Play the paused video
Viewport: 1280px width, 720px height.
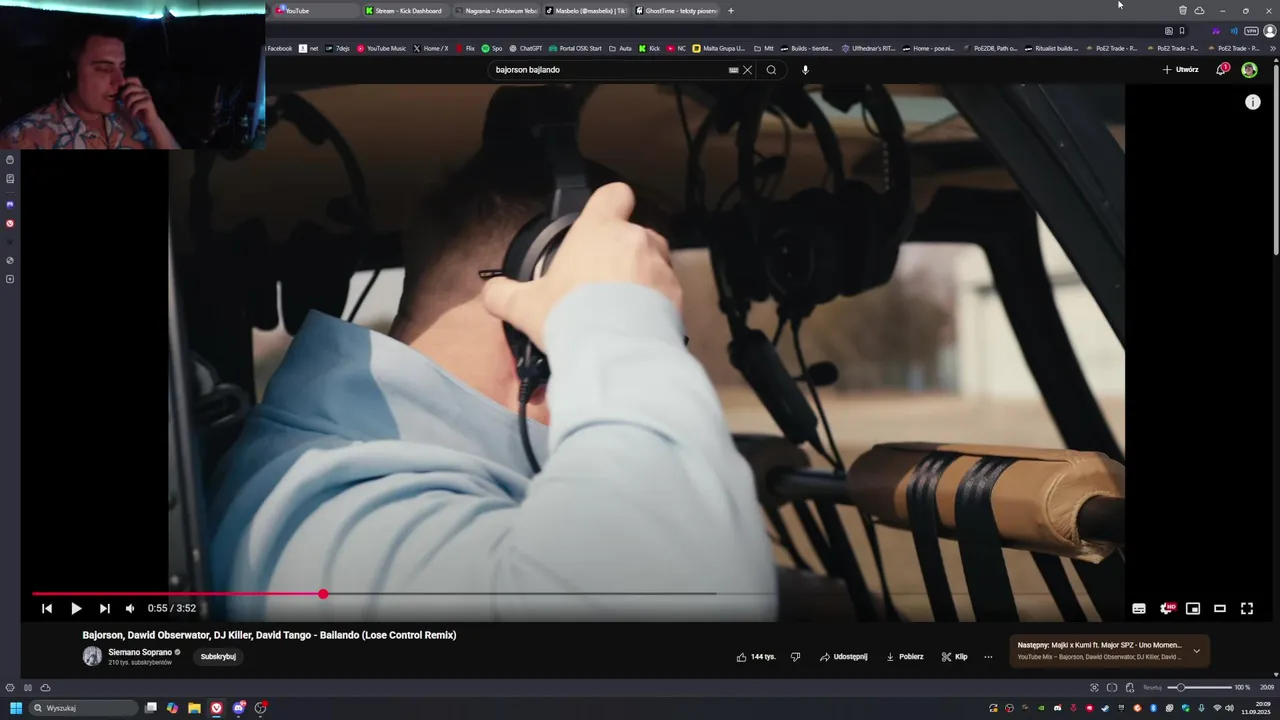(x=76, y=608)
